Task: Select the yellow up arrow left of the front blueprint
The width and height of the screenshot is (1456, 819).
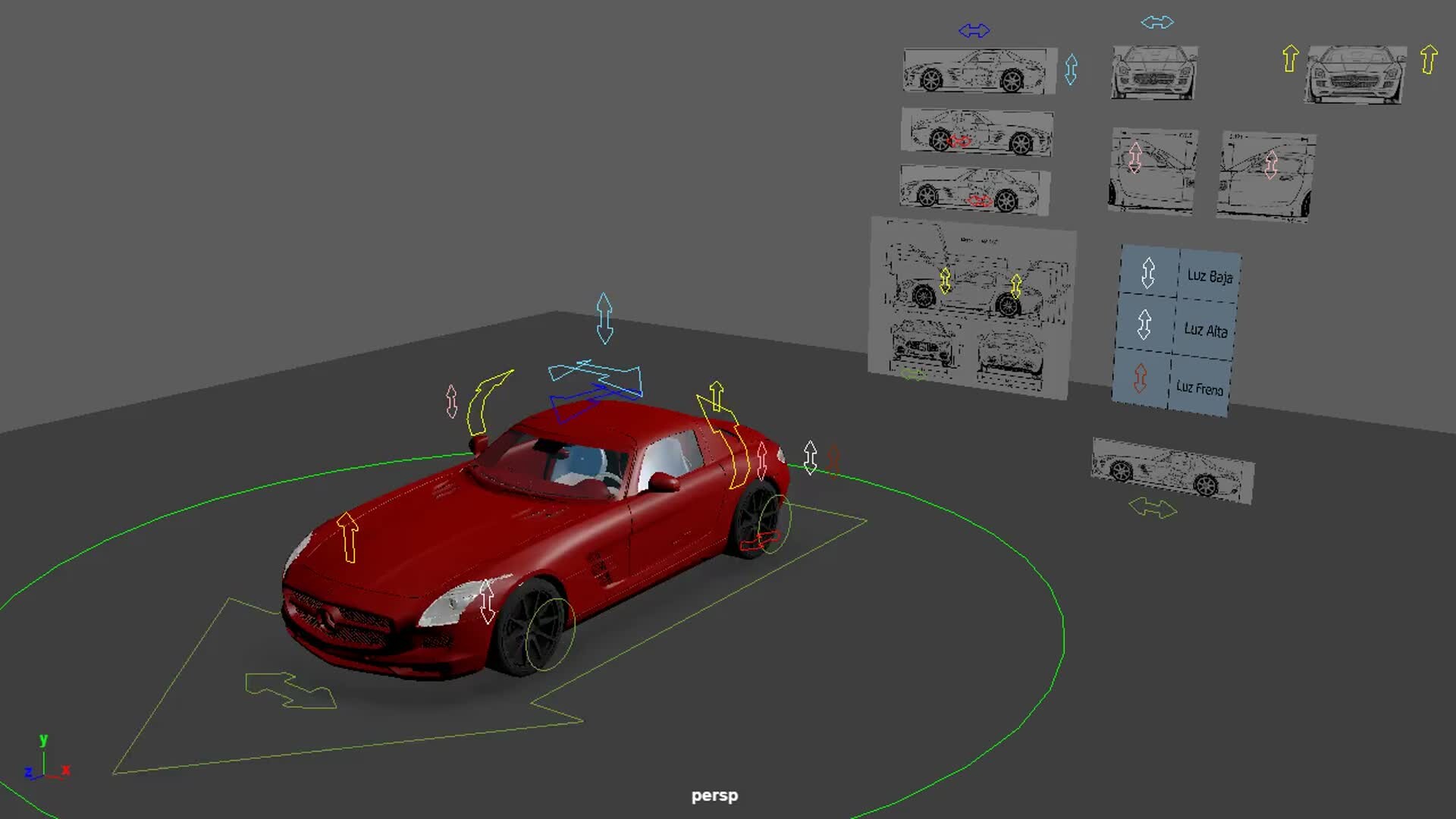Action: pyautogui.click(x=1289, y=57)
